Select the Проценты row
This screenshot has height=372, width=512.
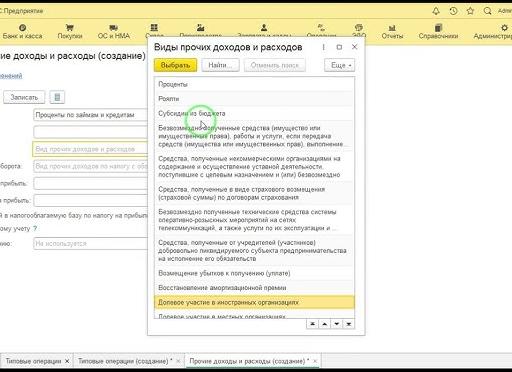[x=254, y=84]
